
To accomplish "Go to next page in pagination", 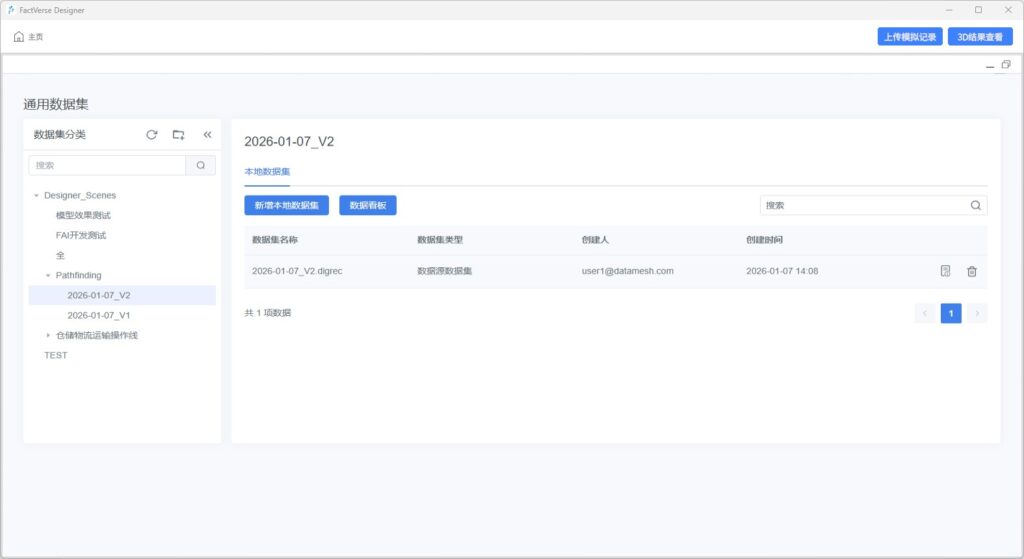I will pyautogui.click(x=977, y=313).
